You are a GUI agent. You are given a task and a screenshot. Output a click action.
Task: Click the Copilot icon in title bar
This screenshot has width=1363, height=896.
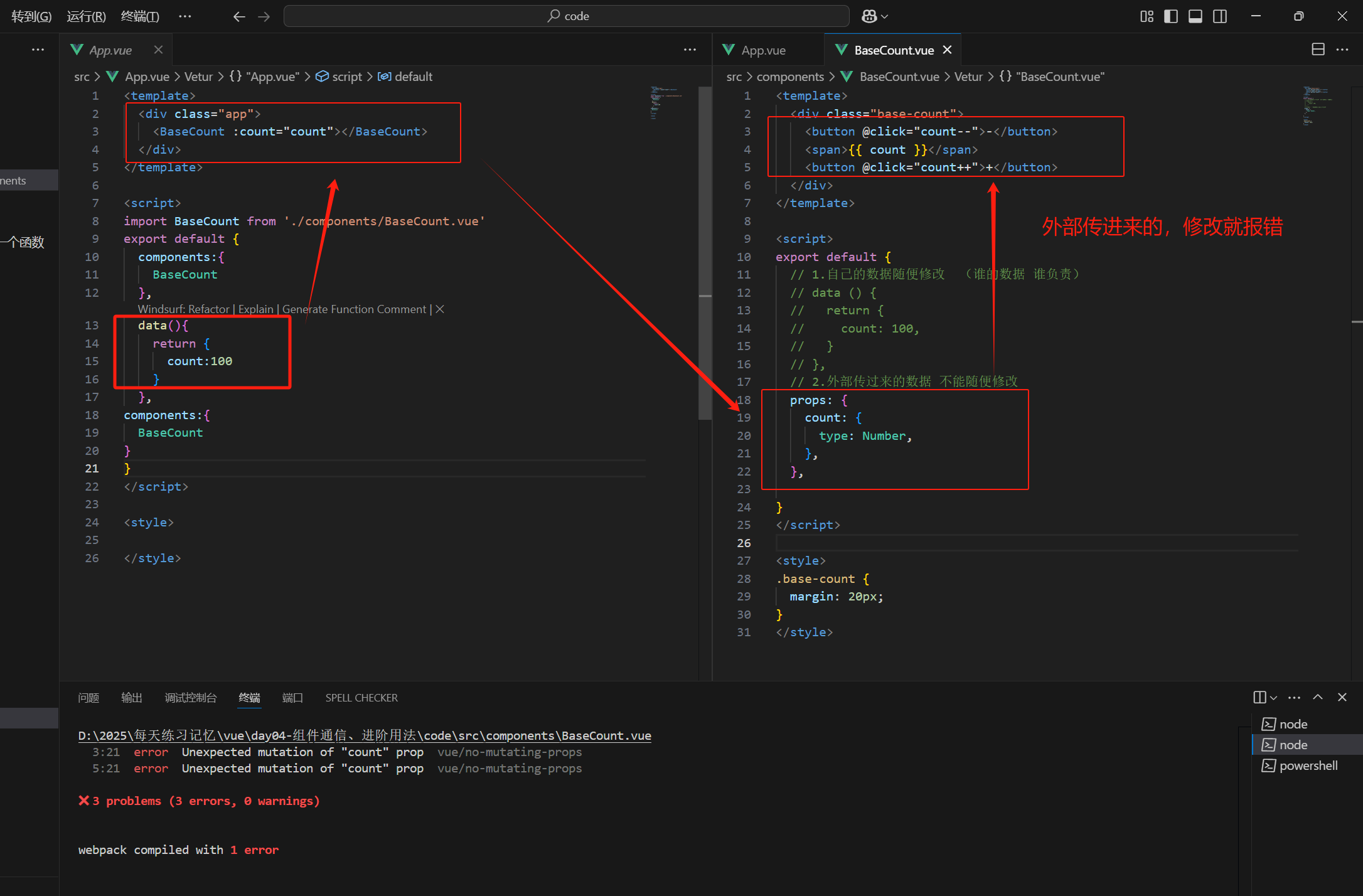click(x=869, y=16)
